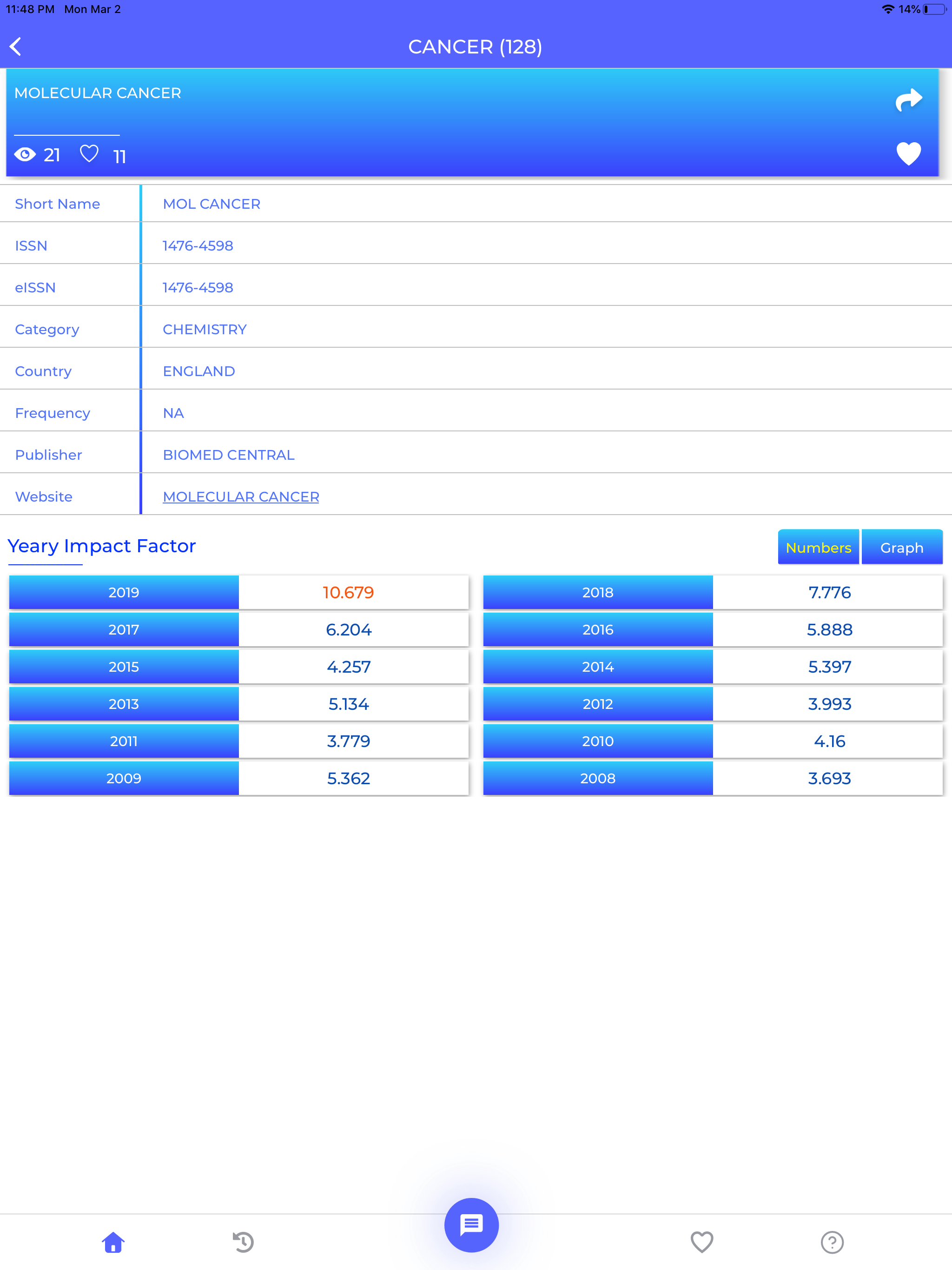Select the 2011 year cell
The width and height of the screenshot is (952, 1270).
[x=124, y=741]
